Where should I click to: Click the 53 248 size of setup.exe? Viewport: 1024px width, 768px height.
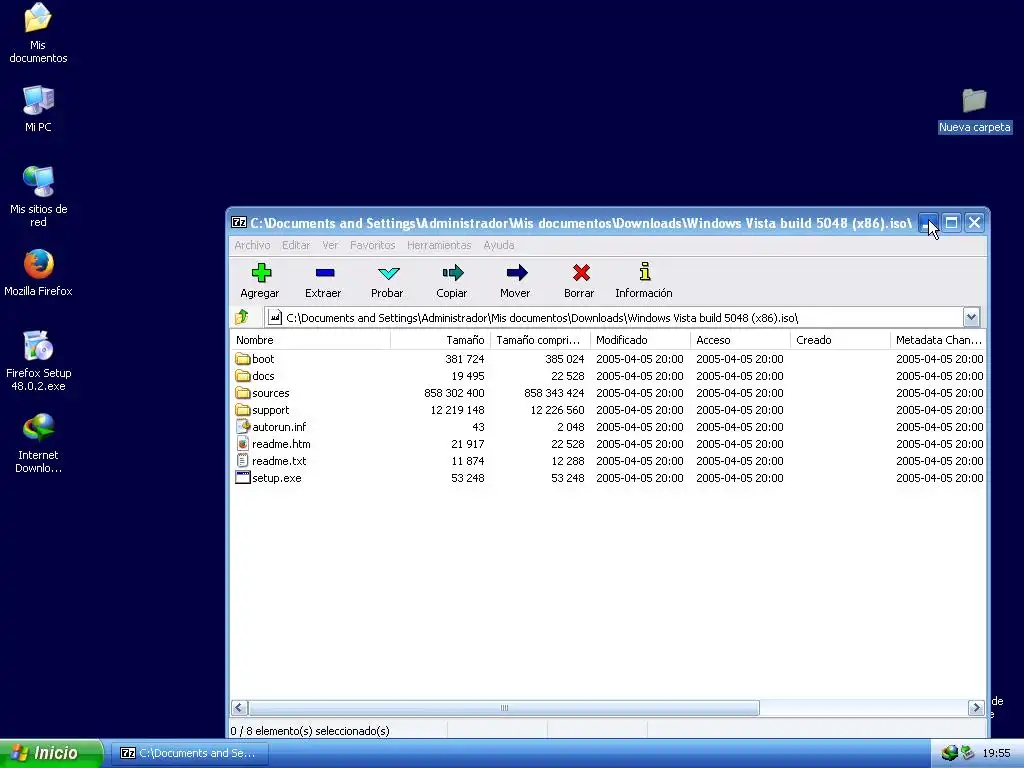tap(468, 477)
